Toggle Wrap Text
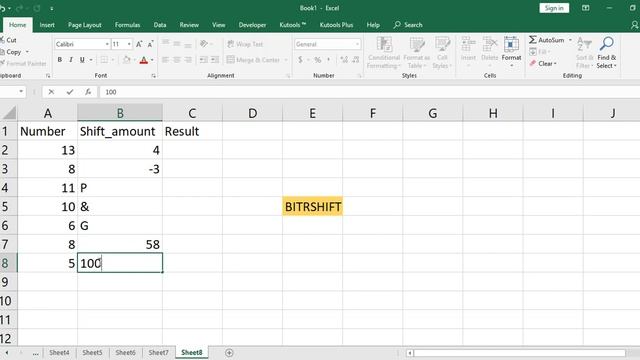The height and width of the screenshot is (360, 640). pyautogui.click(x=245, y=44)
